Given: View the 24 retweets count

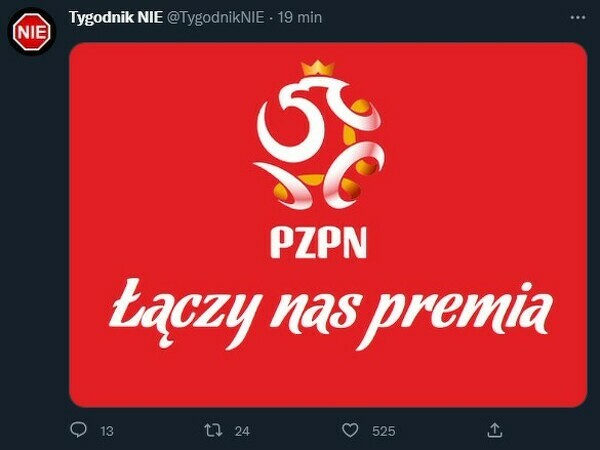Looking at the screenshot, I should [x=242, y=432].
